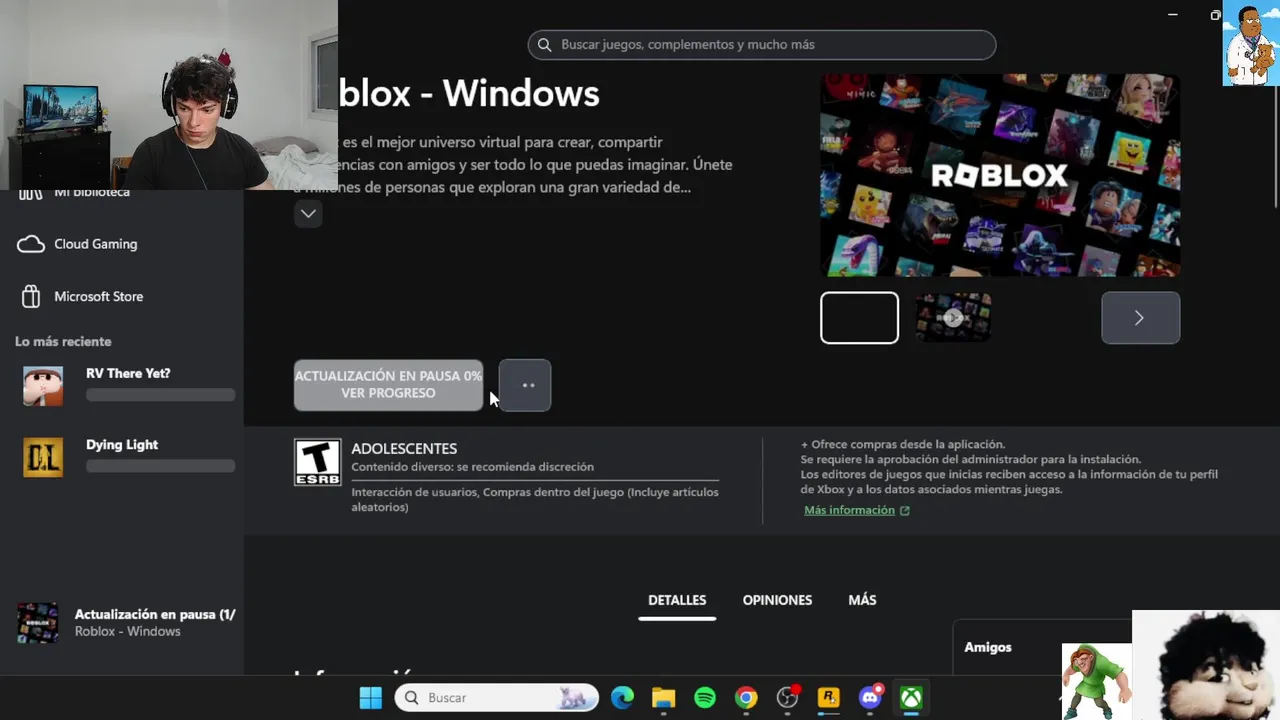Click the ADOLESCENTES rating label
The image size is (1280, 720).
(404, 449)
